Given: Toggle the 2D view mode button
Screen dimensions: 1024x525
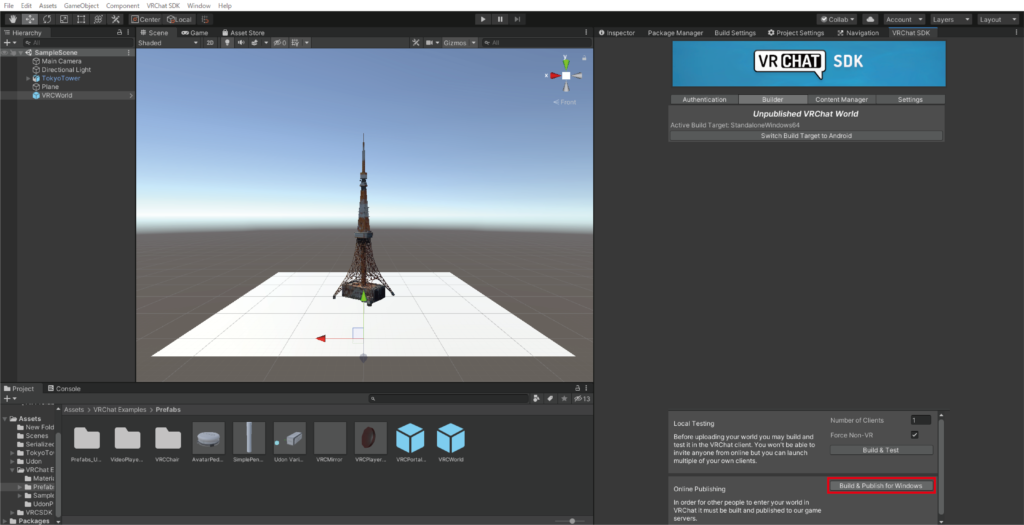Looking at the screenshot, I should [x=210, y=42].
